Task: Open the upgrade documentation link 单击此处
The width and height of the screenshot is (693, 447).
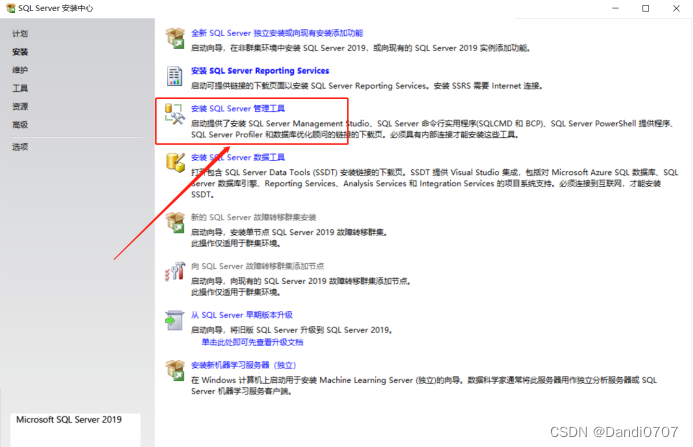Action: pyautogui.click(x=252, y=342)
